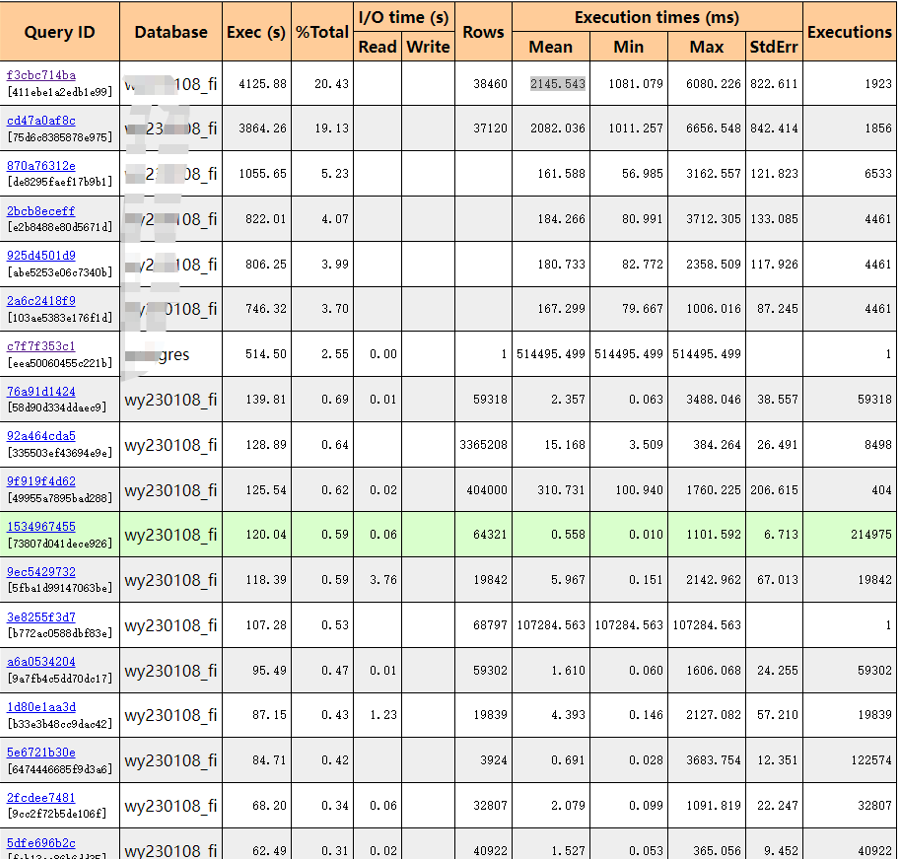The width and height of the screenshot is (899, 859).
Task: Open query ID link cd47a0af8c
Action: [41, 120]
